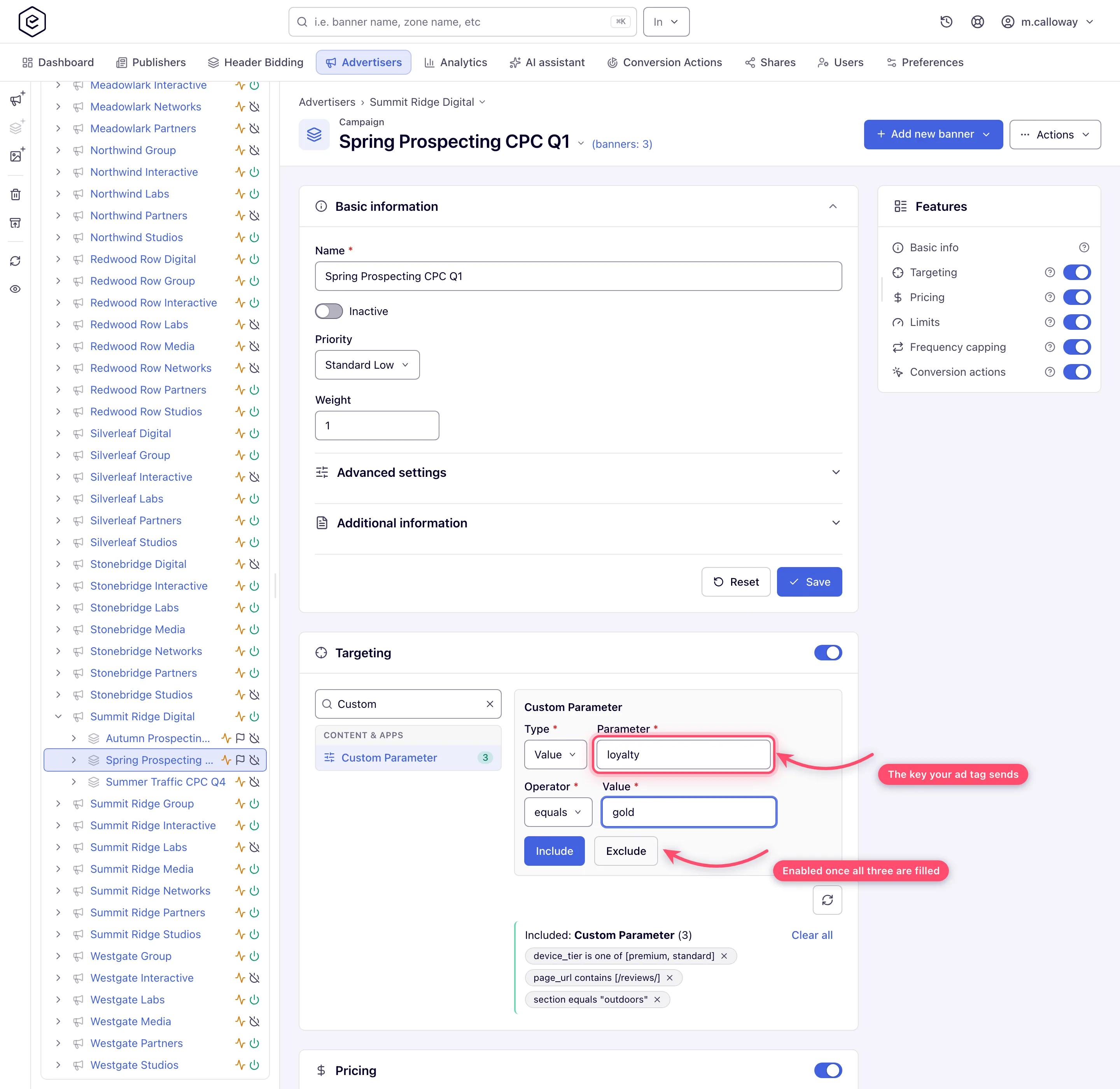Click the help icon next to Frequency capping

tap(1050, 347)
